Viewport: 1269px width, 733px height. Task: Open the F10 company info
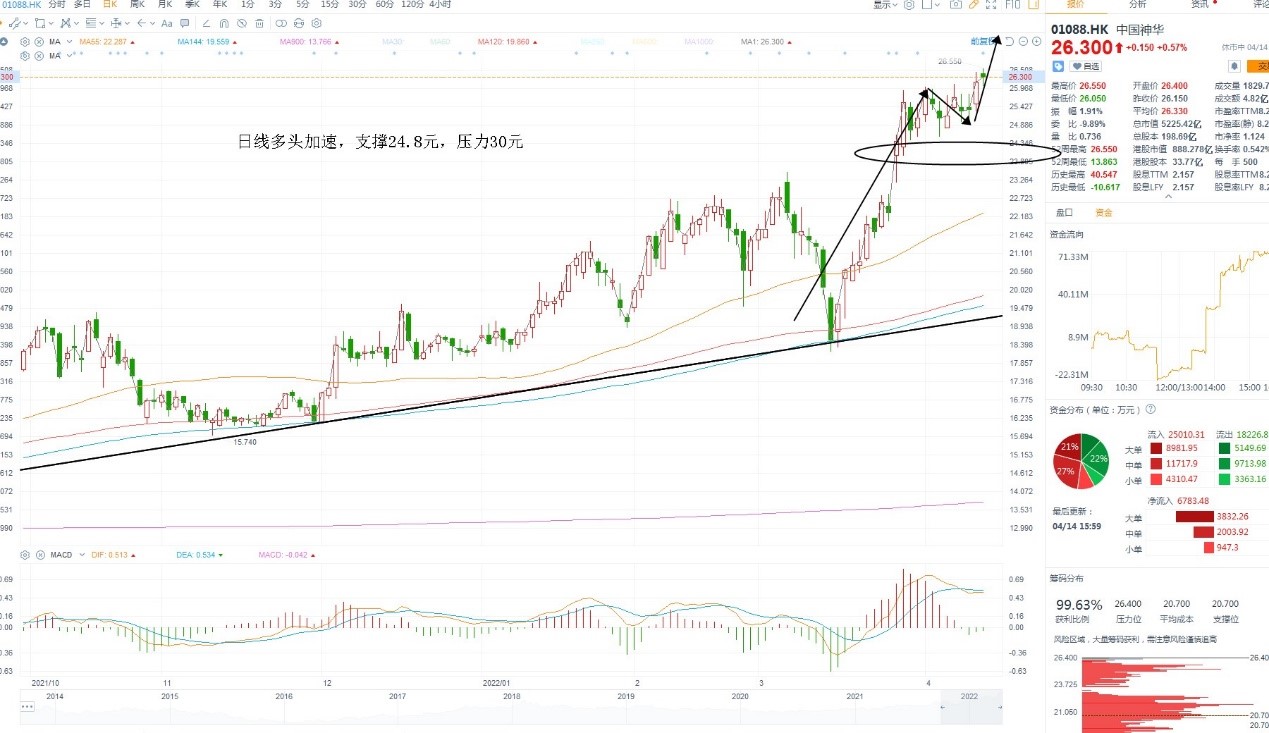point(1012,5)
